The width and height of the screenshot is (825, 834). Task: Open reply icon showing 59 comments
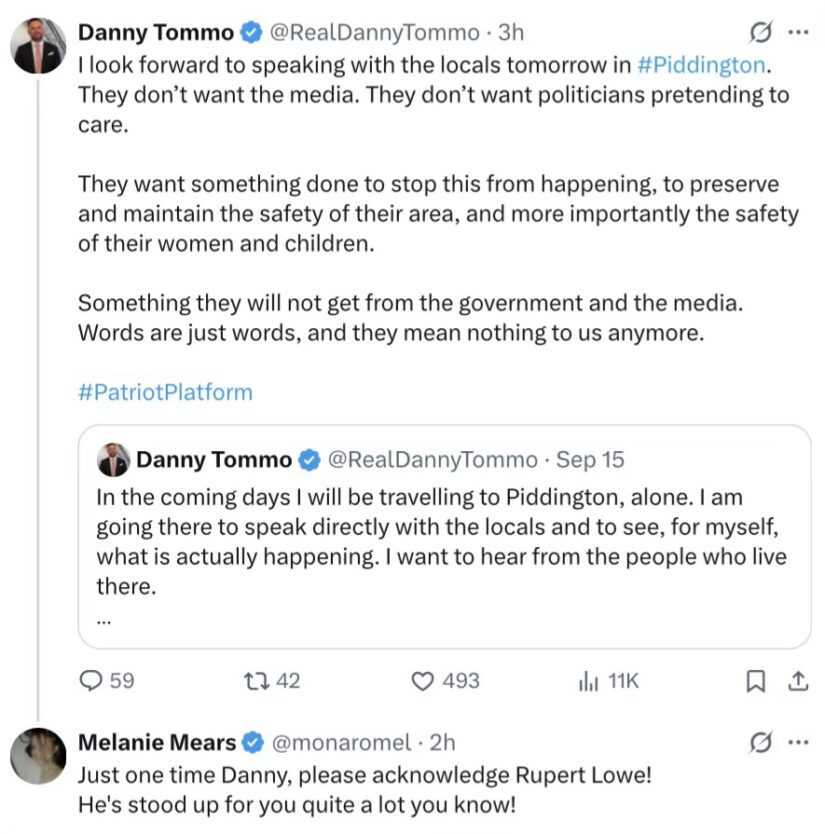click(x=91, y=680)
